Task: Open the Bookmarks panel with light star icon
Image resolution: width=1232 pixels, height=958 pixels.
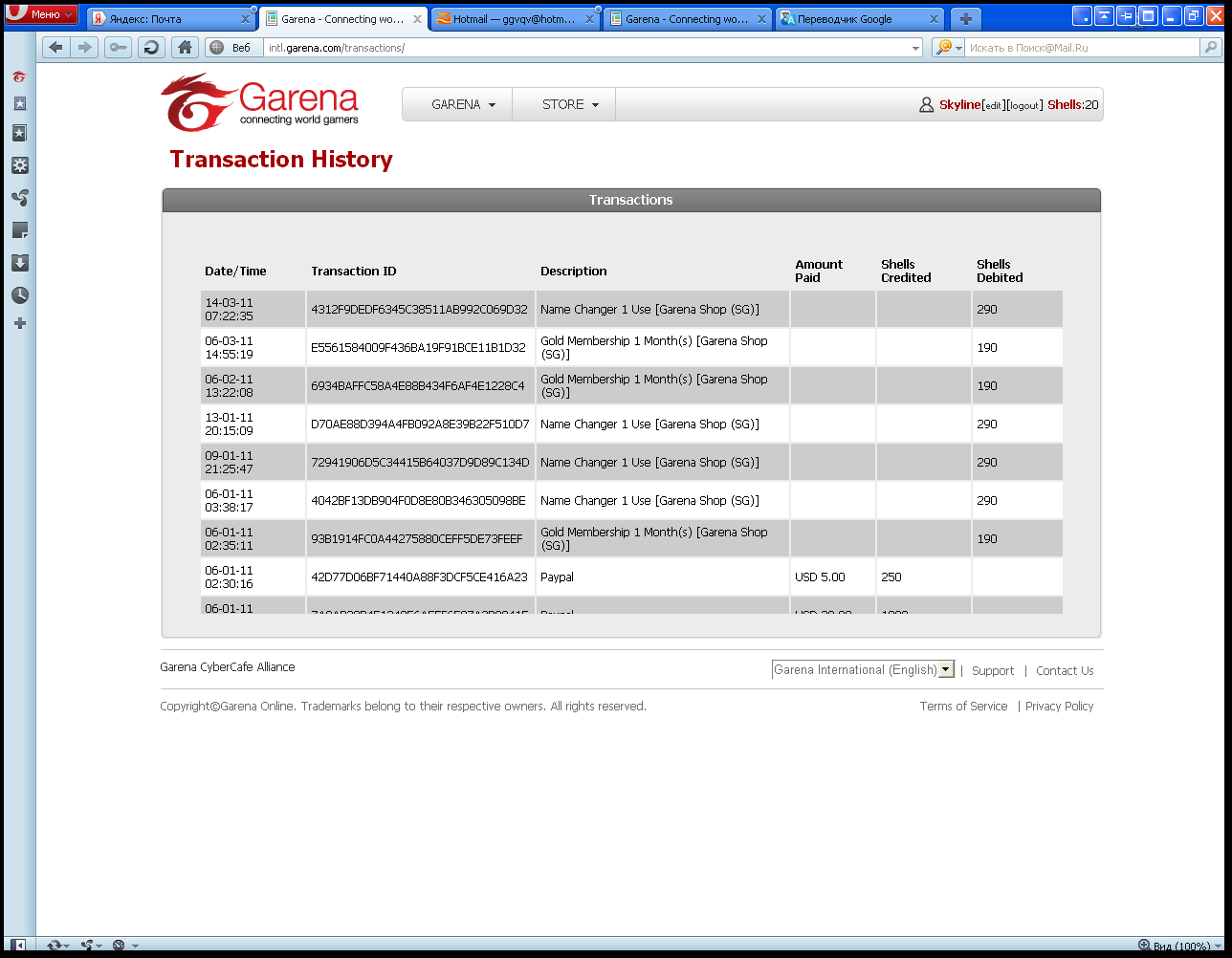Action: [19, 103]
